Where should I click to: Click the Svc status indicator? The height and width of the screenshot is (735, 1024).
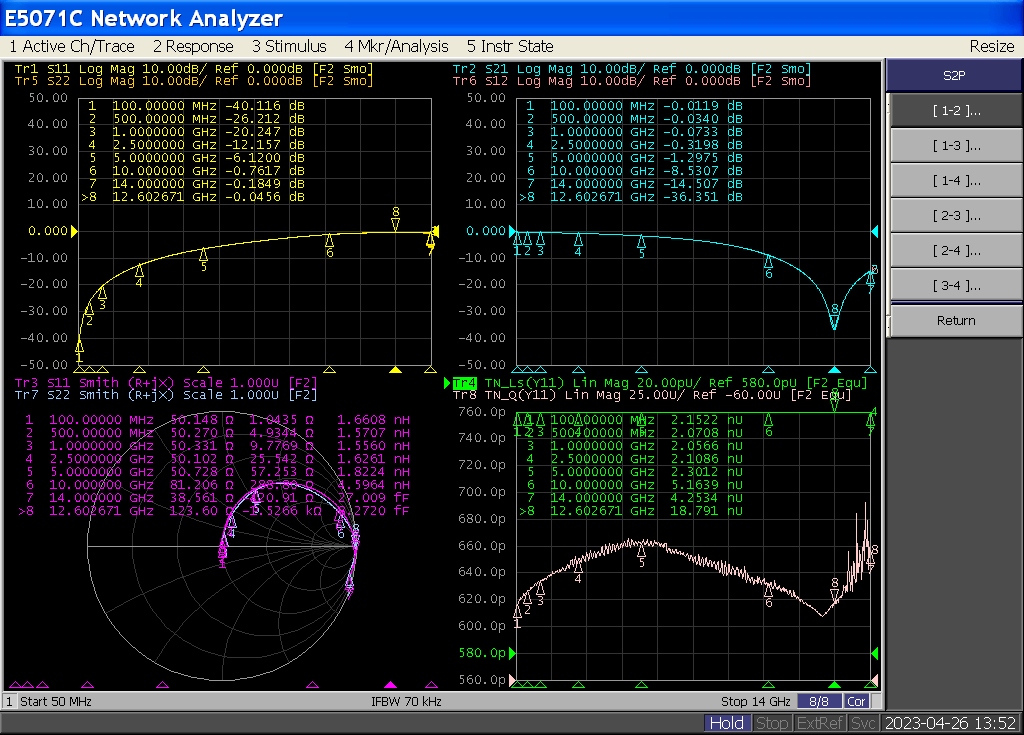(x=863, y=723)
